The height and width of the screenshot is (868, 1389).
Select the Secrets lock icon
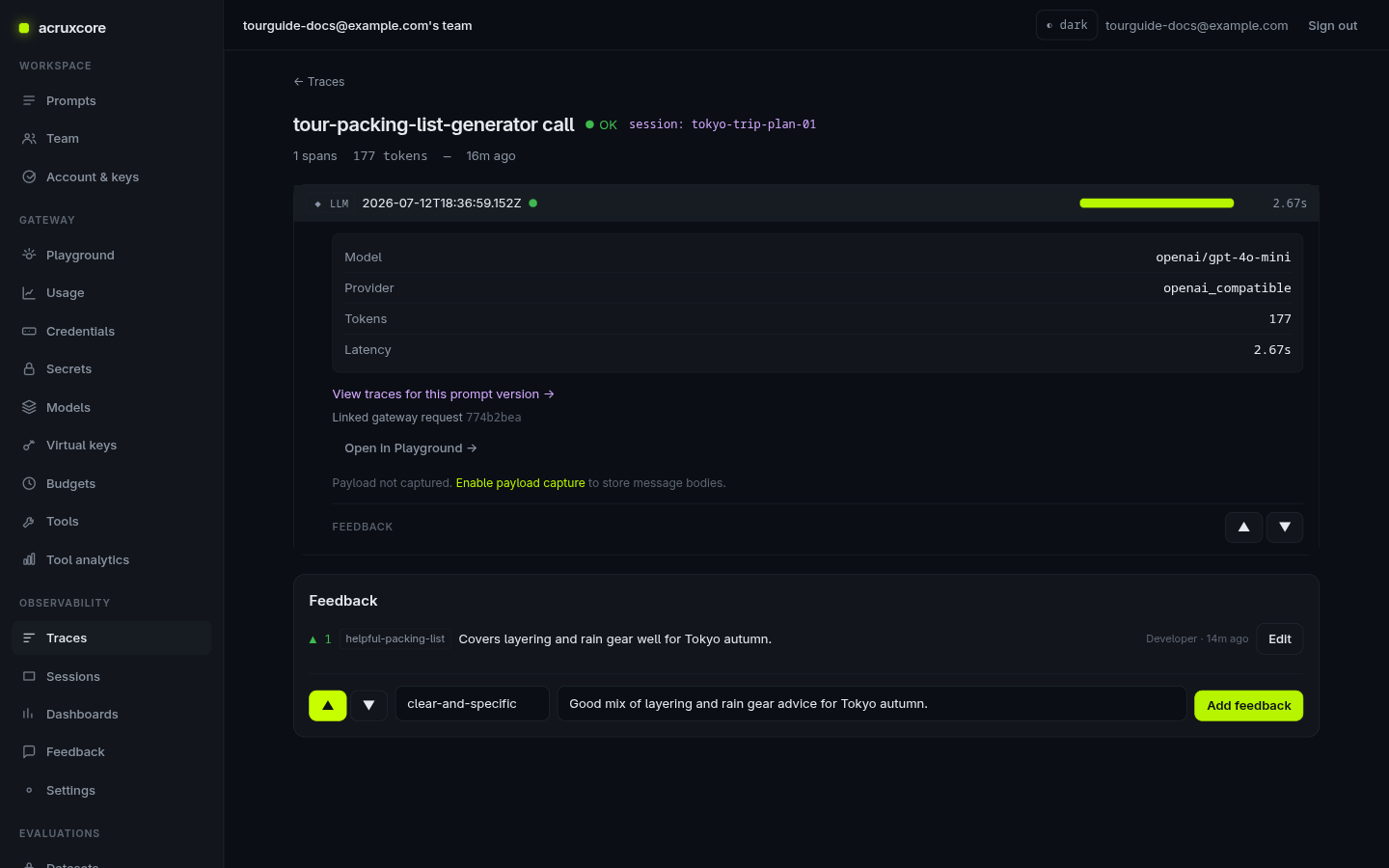pos(29,369)
